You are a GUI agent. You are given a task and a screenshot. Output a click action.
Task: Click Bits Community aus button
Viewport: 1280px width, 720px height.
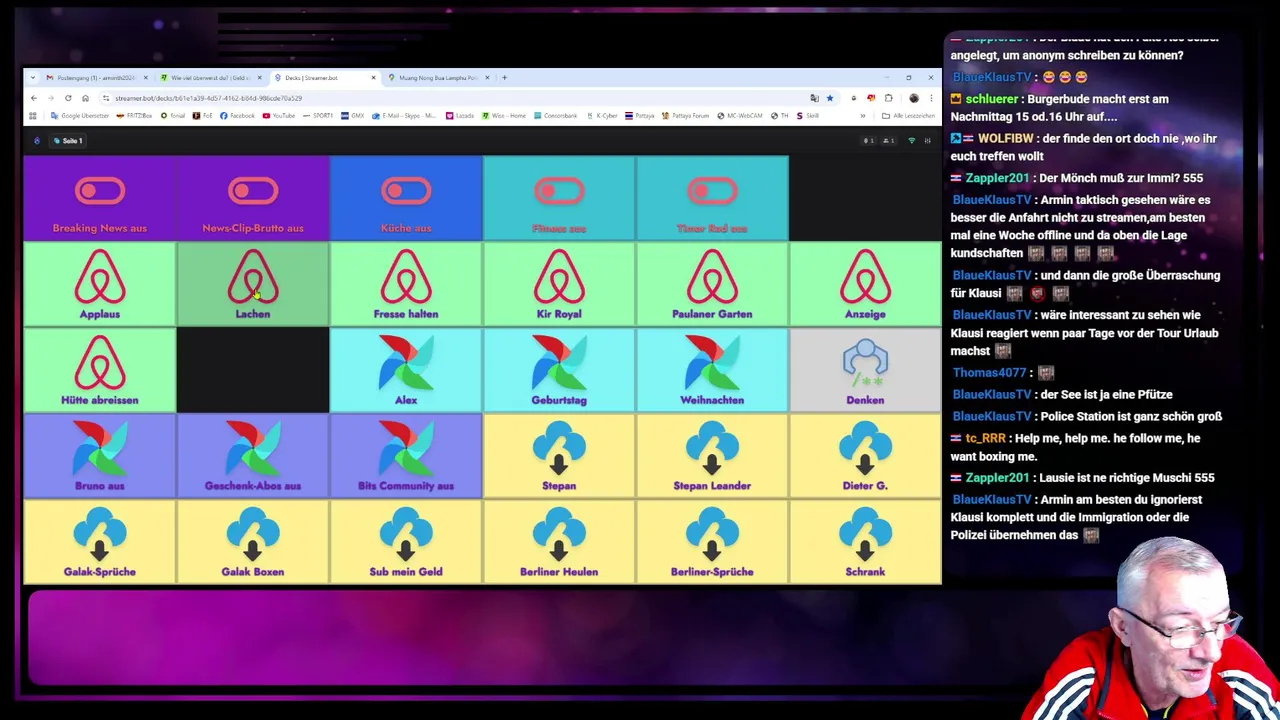406,457
